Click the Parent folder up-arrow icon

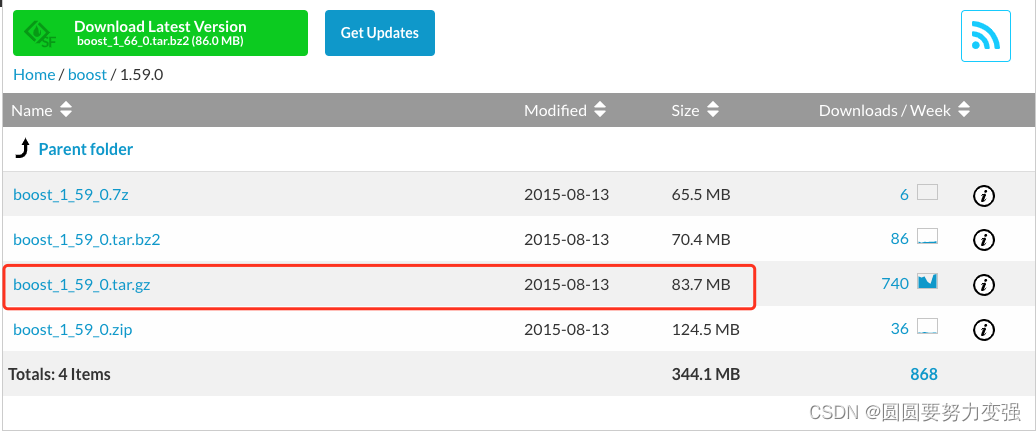(22, 149)
